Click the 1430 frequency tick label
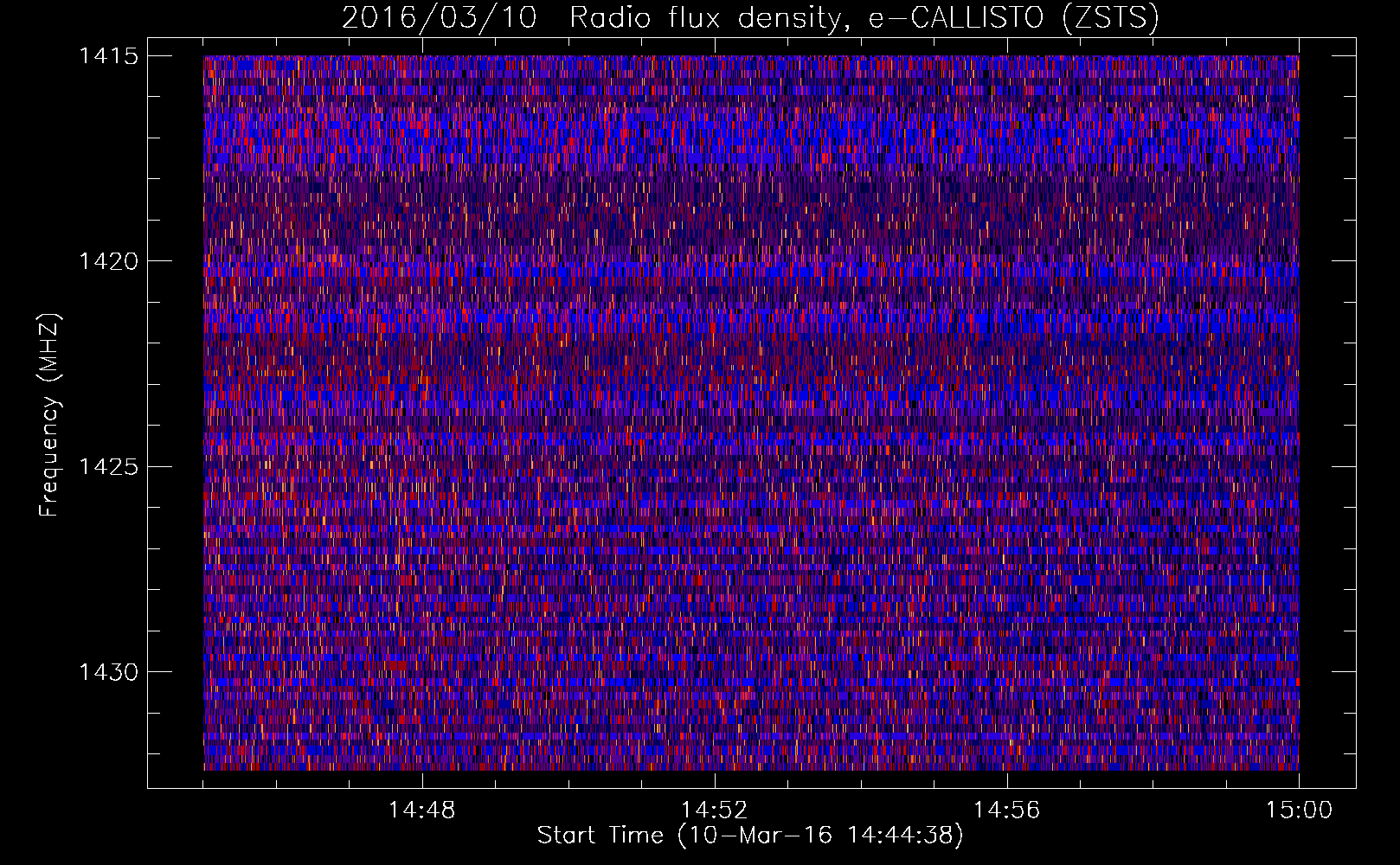Image resolution: width=1400 pixels, height=865 pixels. (108, 672)
